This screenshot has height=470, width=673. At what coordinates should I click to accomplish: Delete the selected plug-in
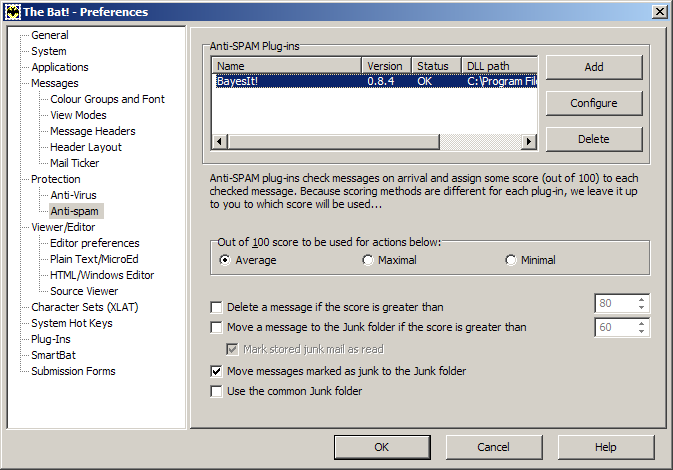(593, 139)
